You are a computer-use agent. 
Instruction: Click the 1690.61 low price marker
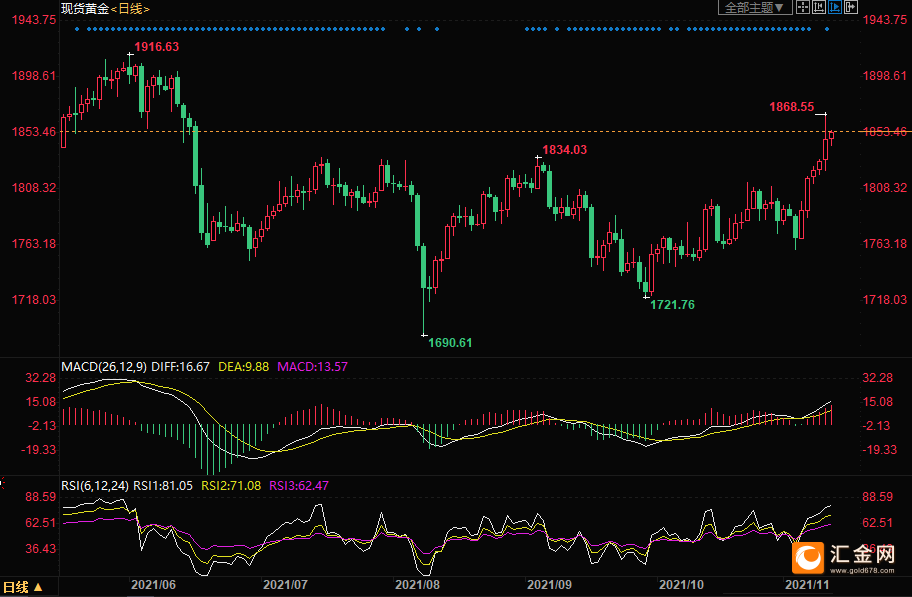(450, 342)
